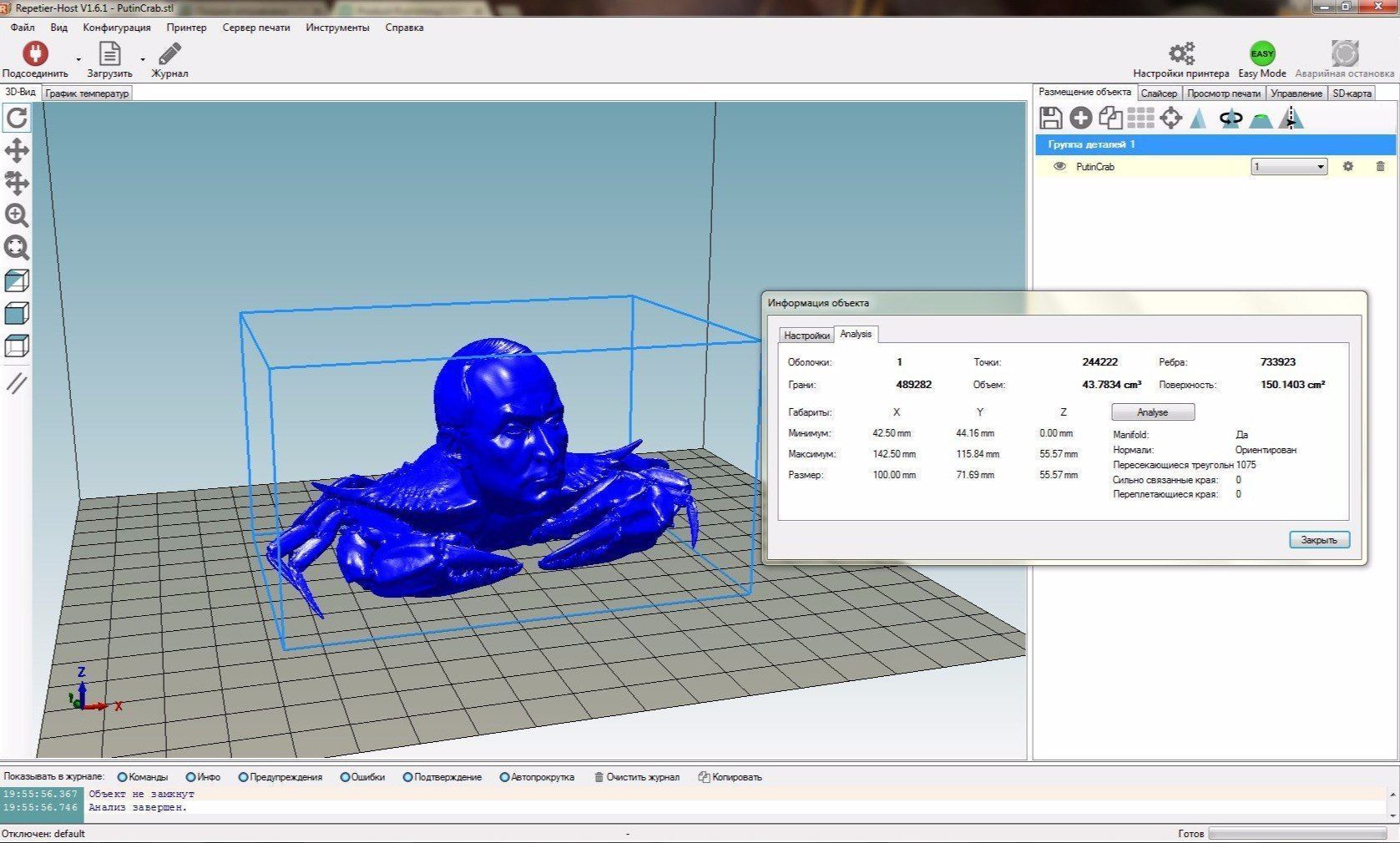Open Настройки принтера gear icon
This screenshot has width=1400, height=843.
click(x=1181, y=53)
